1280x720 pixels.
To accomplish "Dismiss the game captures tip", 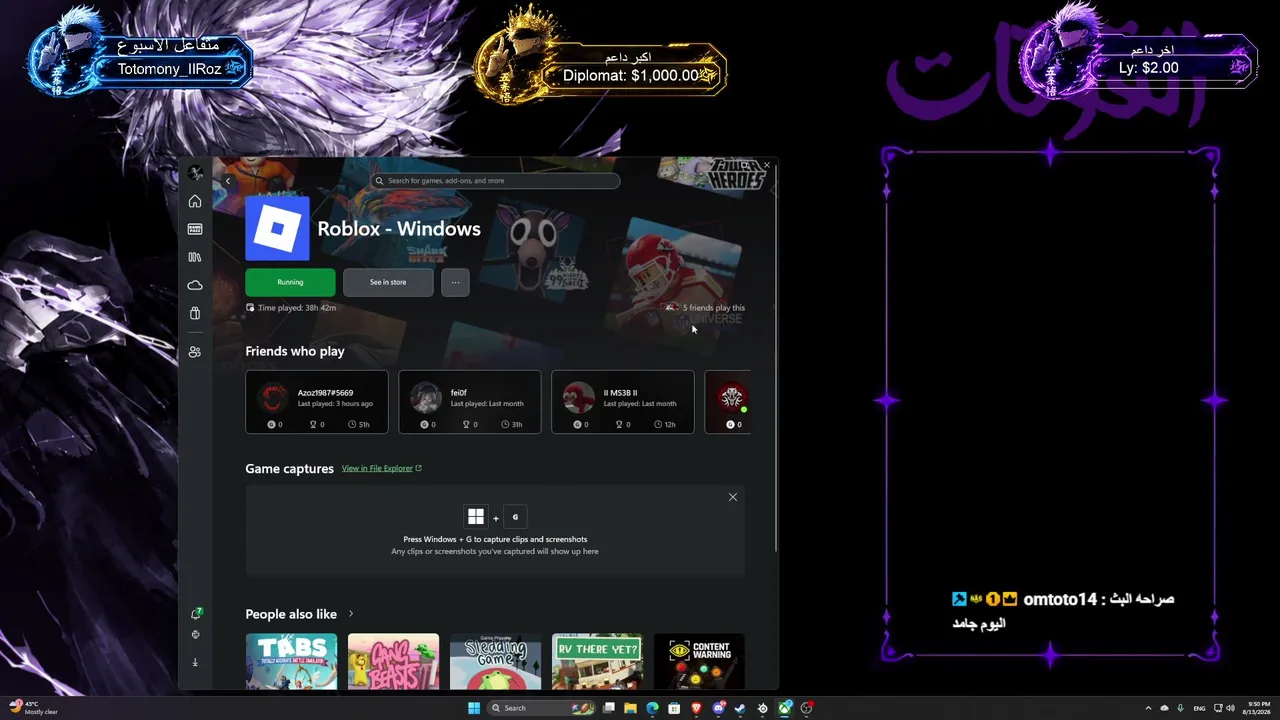I will (x=733, y=497).
